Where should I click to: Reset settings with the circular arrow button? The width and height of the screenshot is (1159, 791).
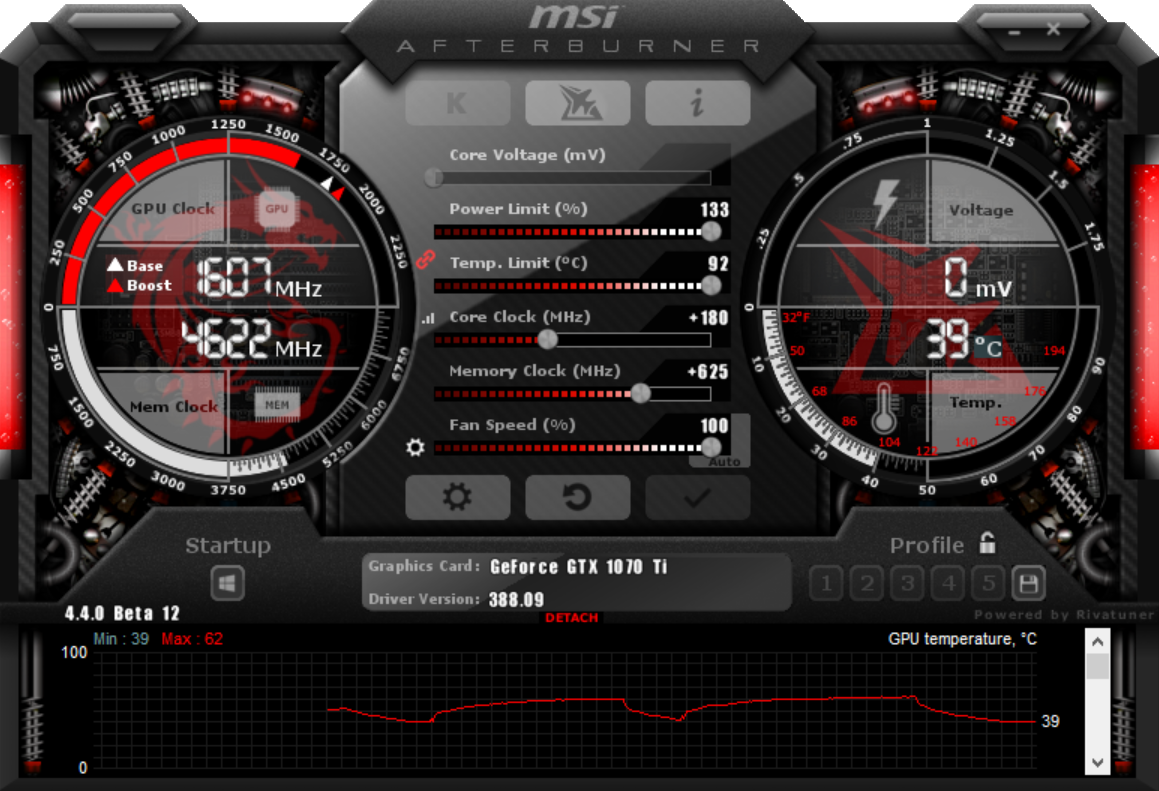pos(577,498)
